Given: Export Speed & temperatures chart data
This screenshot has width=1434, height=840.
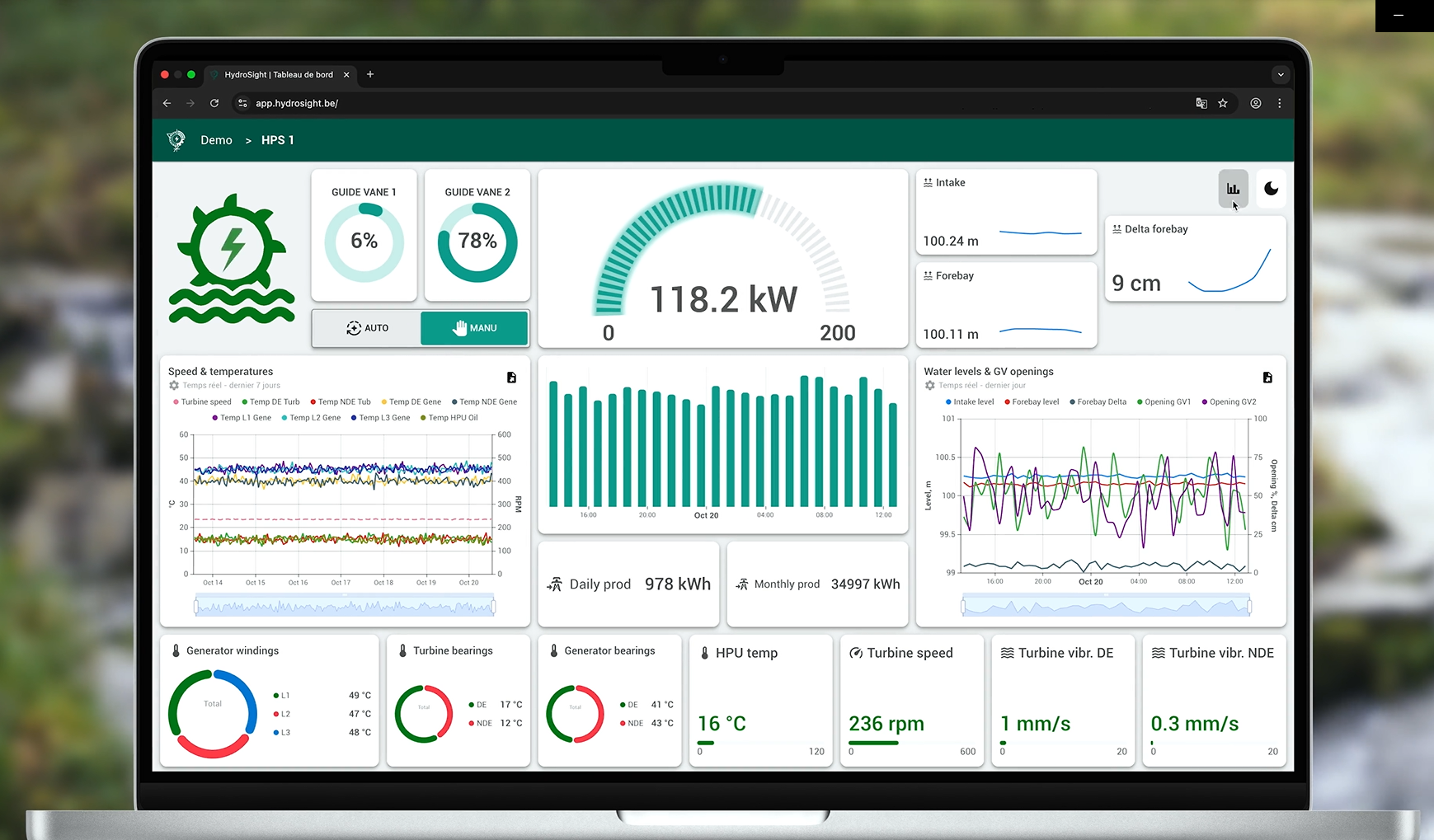Looking at the screenshot, I should 511,378.
